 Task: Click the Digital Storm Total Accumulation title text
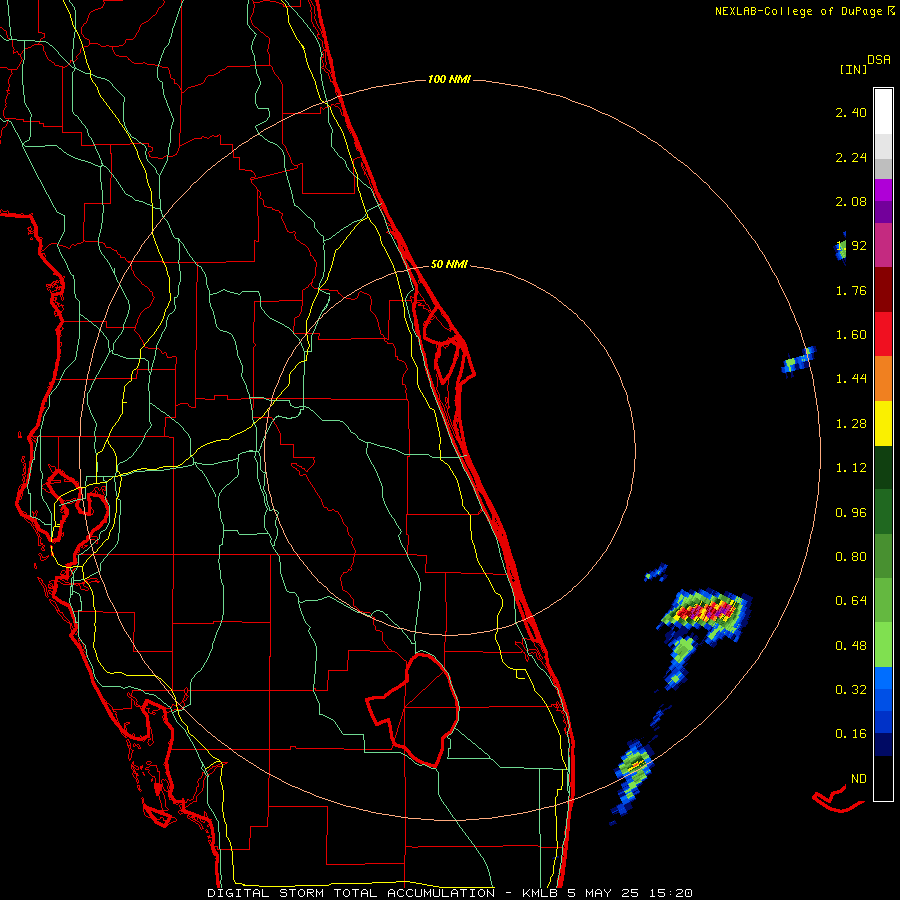(351, 893)
